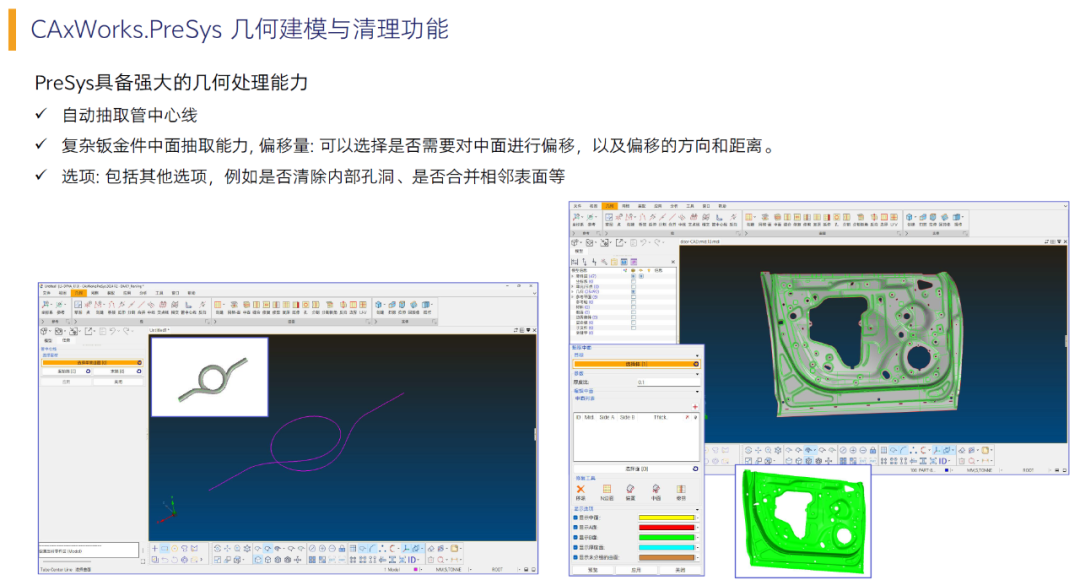The width and height of the screenshot is (1080, 580).
Task: Click the orange selection button in left window panel
Action: 92,362
